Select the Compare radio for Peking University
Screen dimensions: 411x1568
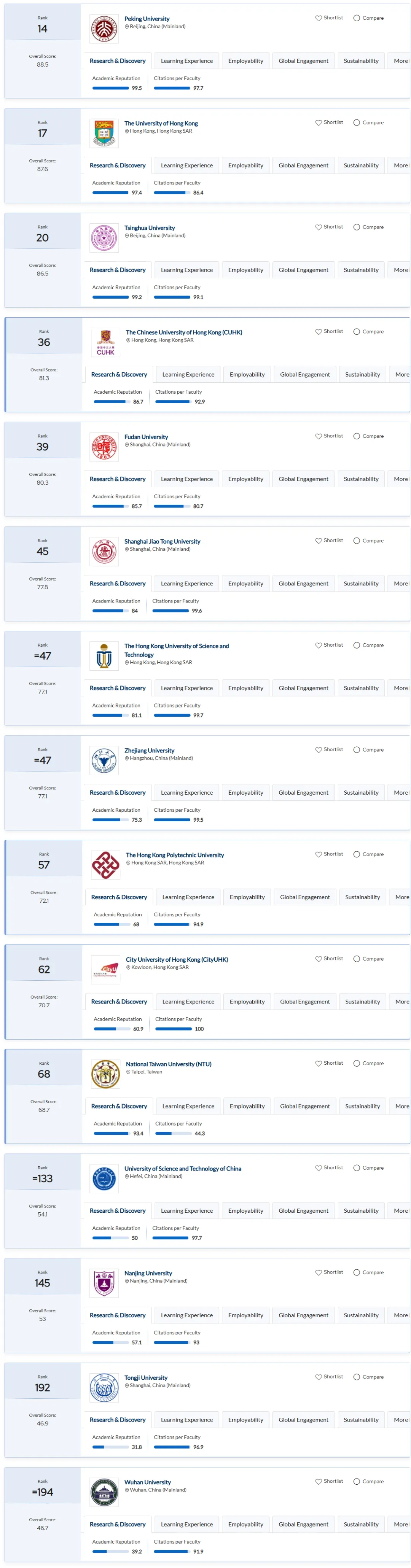357,18
